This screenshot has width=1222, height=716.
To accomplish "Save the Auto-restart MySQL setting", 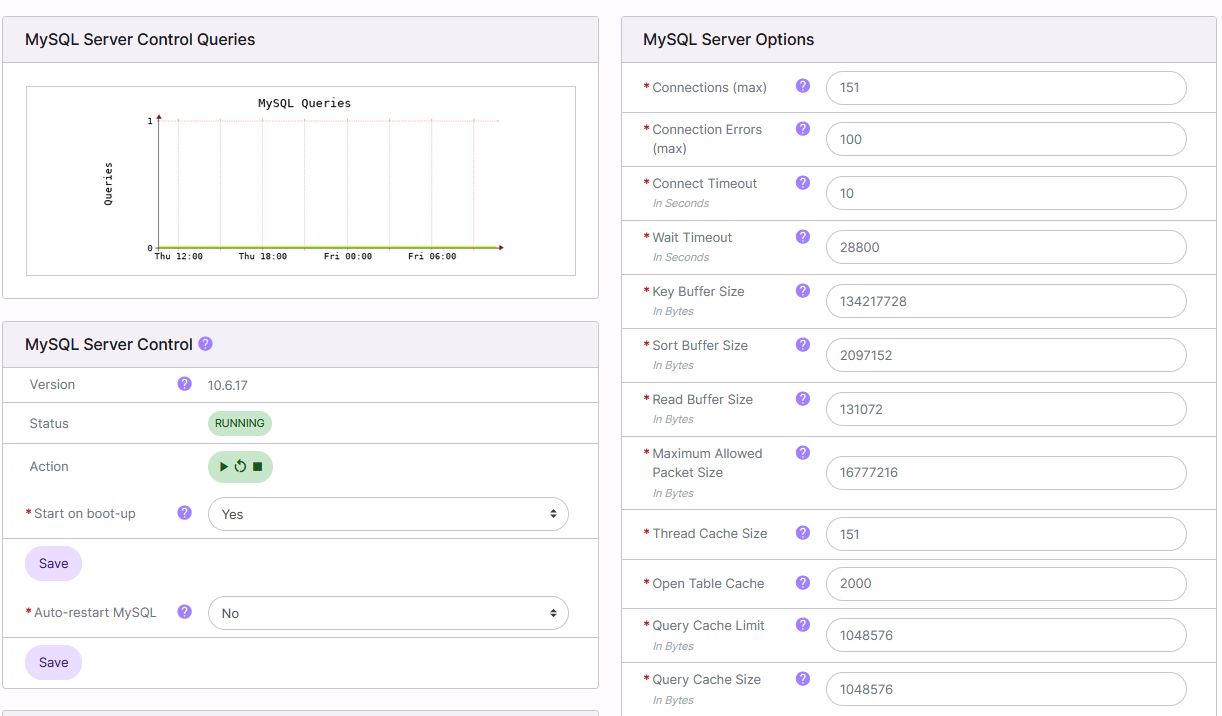I will 53,662.
